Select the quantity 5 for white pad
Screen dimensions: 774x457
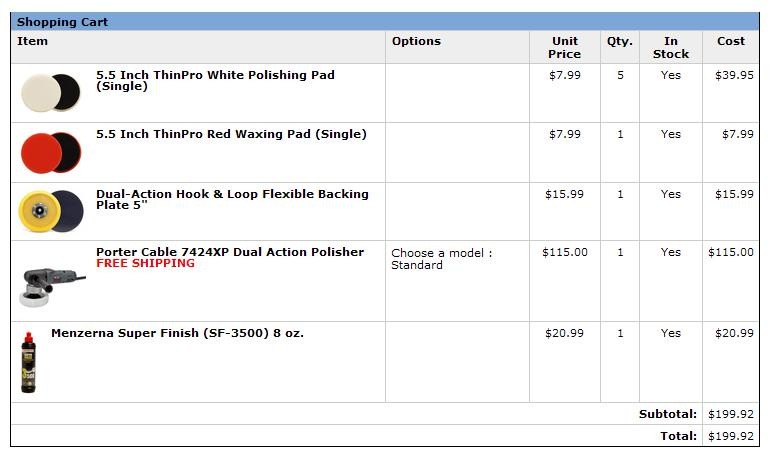pyautogui.click(x=620, y=76)
